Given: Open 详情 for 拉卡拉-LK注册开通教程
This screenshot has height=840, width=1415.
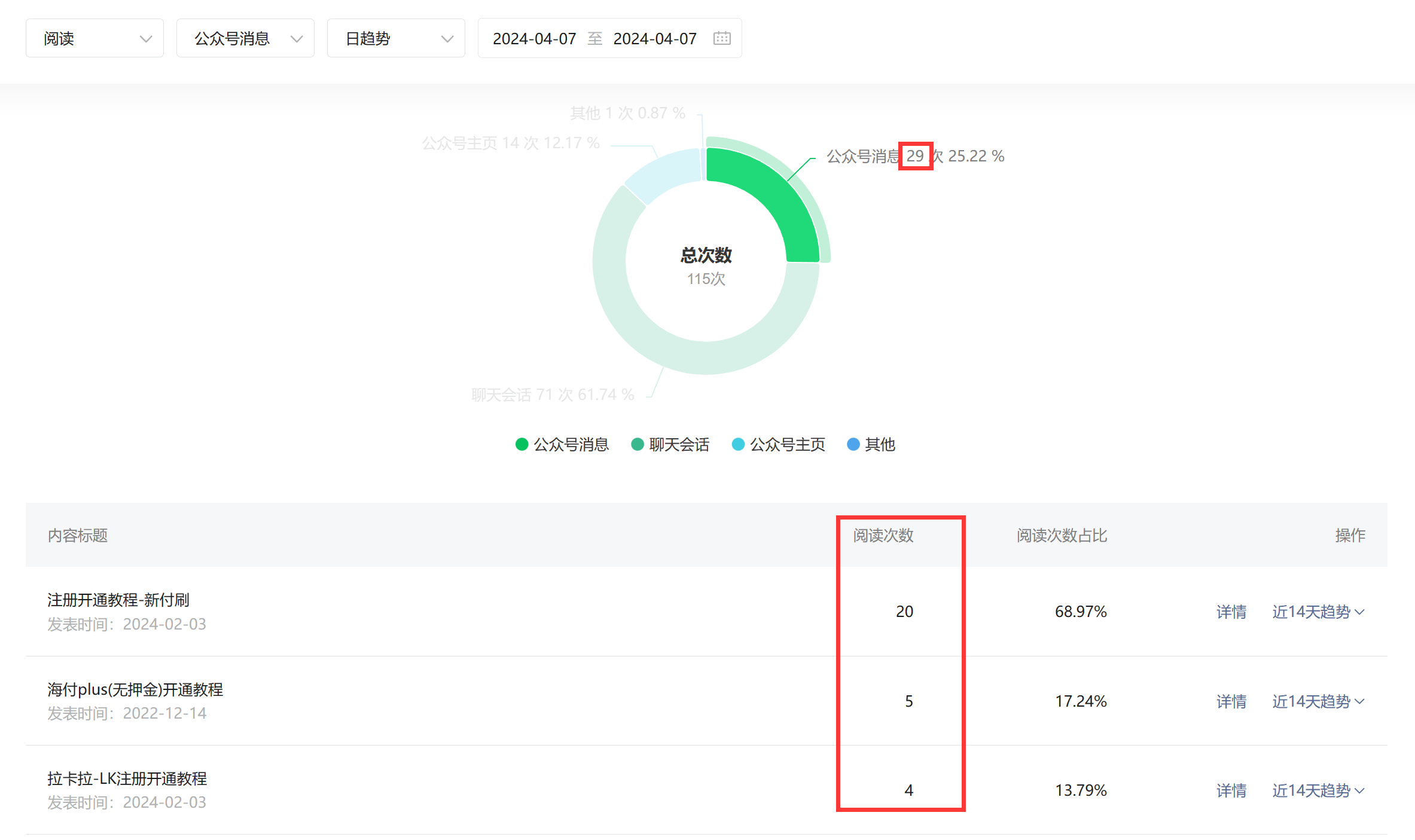Looking at the screenshot, I should pyautogui.click(x=1231, y=790).
